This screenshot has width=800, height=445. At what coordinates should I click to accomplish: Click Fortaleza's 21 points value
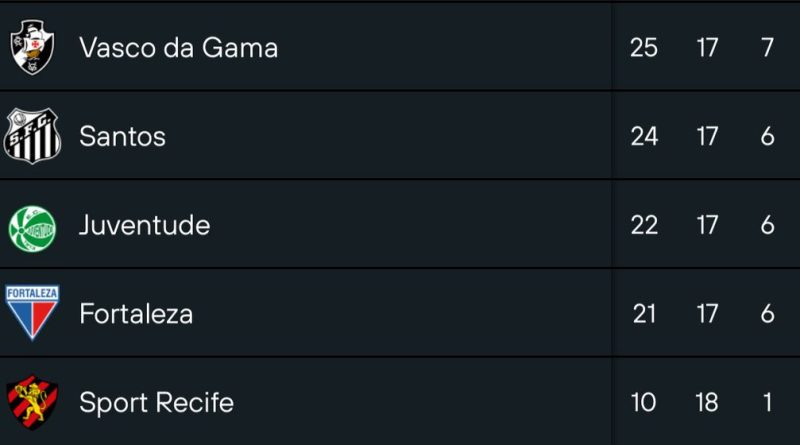tap(644, 314)
